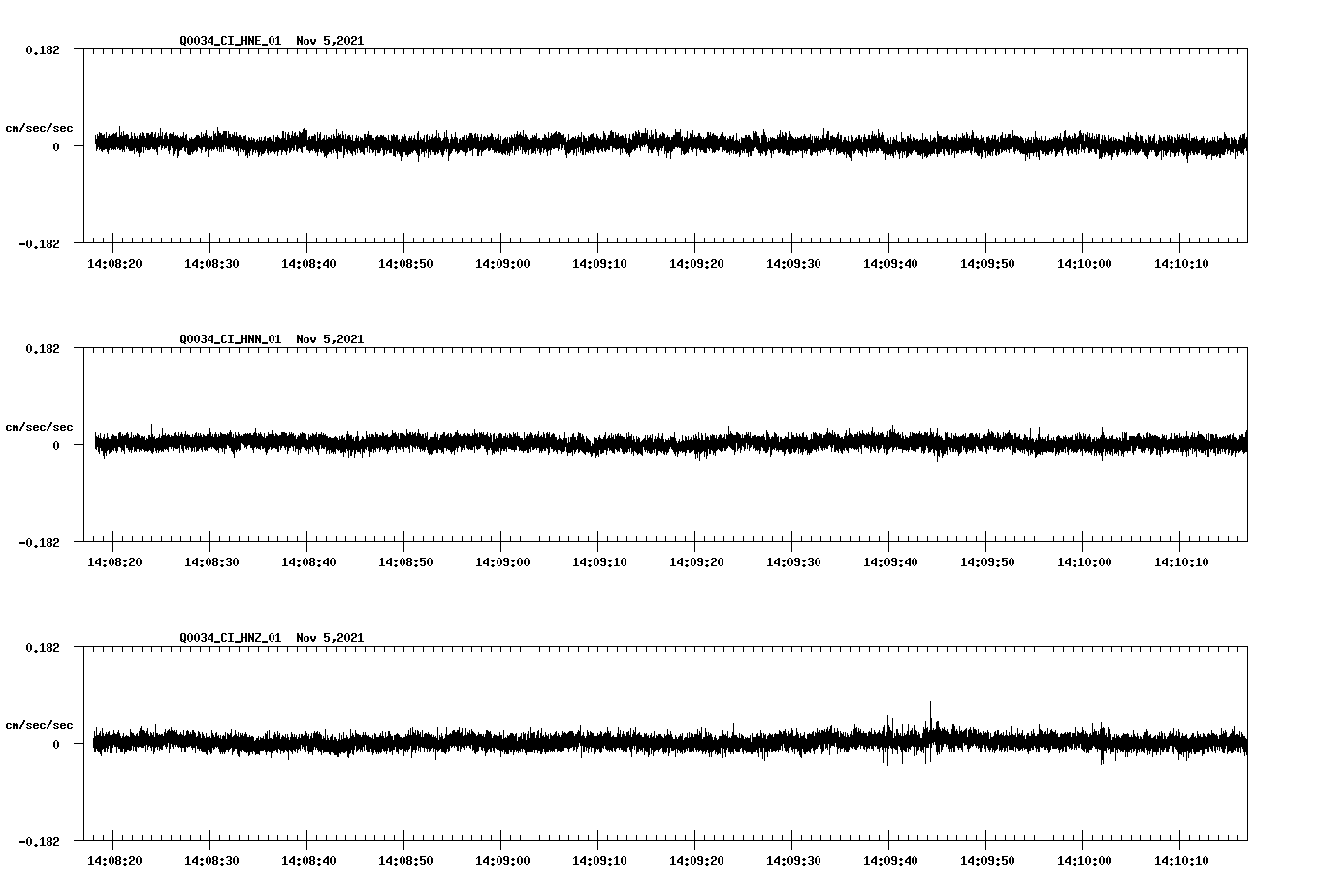Image resolution: width=1317 pixels, height=896 pixels.
Task: Choose time label 14:09:20 under HNZ plot
Action: [696, 860]
